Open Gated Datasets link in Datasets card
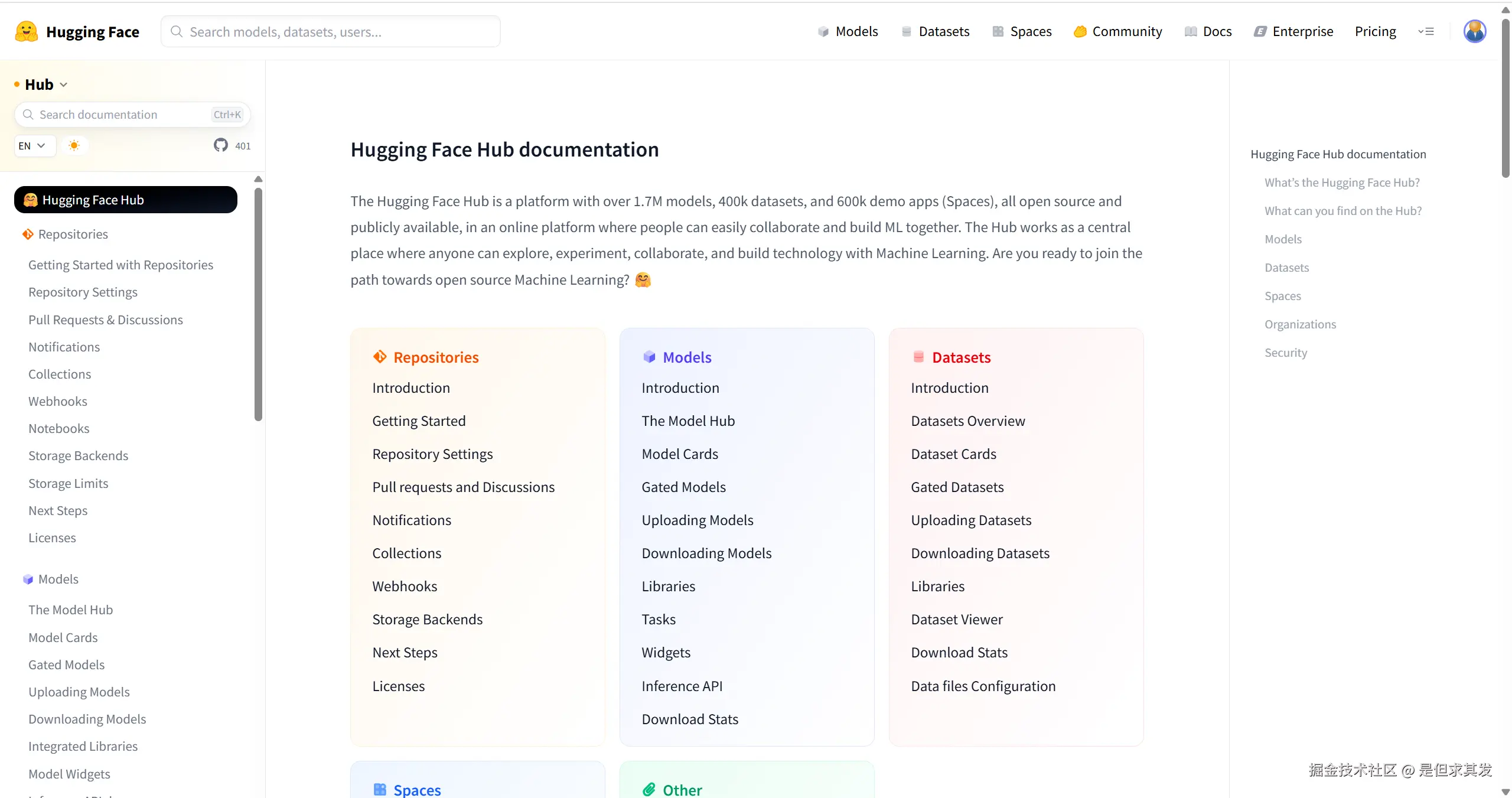 coord(957,487)
